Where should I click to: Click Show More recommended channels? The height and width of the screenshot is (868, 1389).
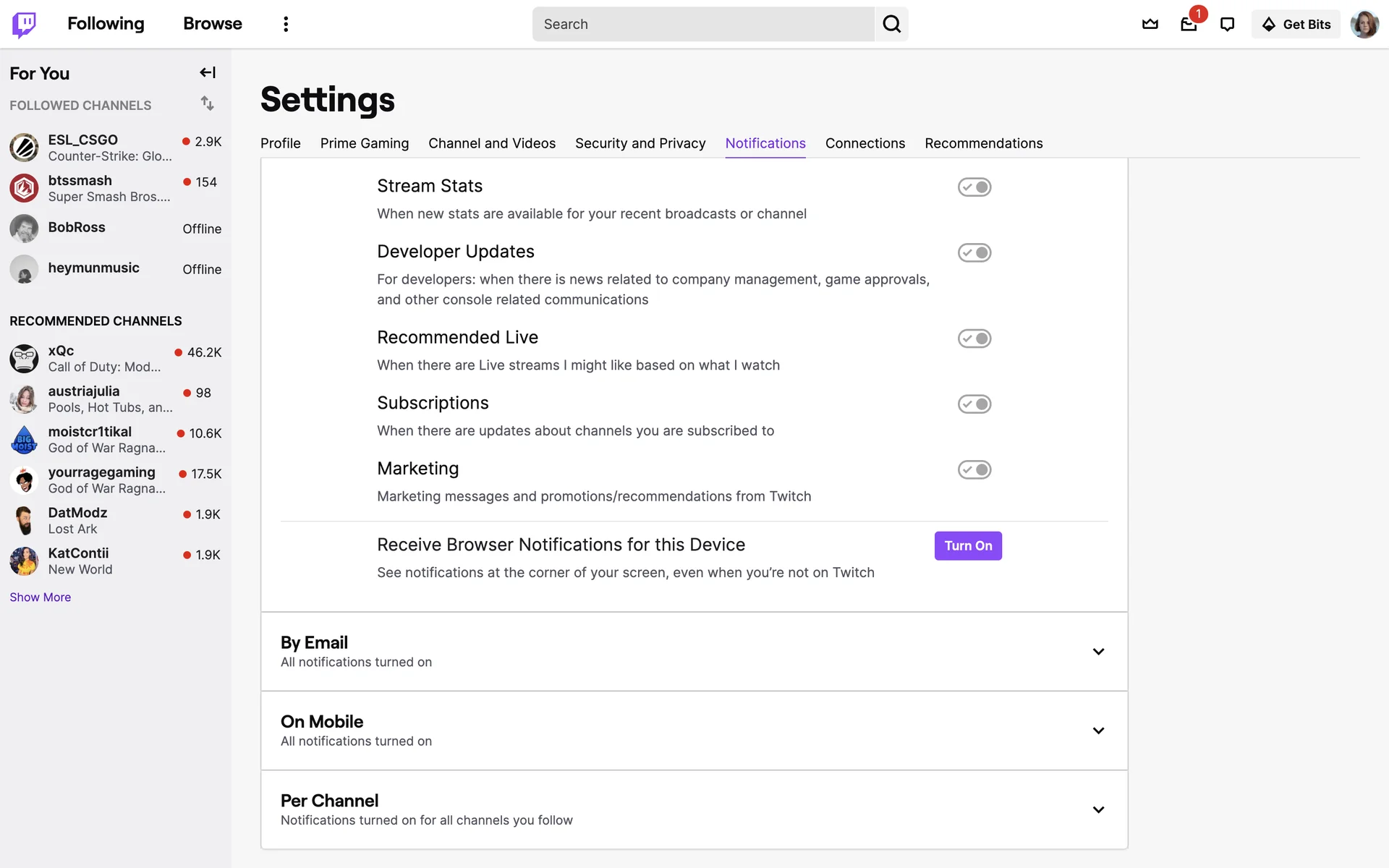click(40, 597)
